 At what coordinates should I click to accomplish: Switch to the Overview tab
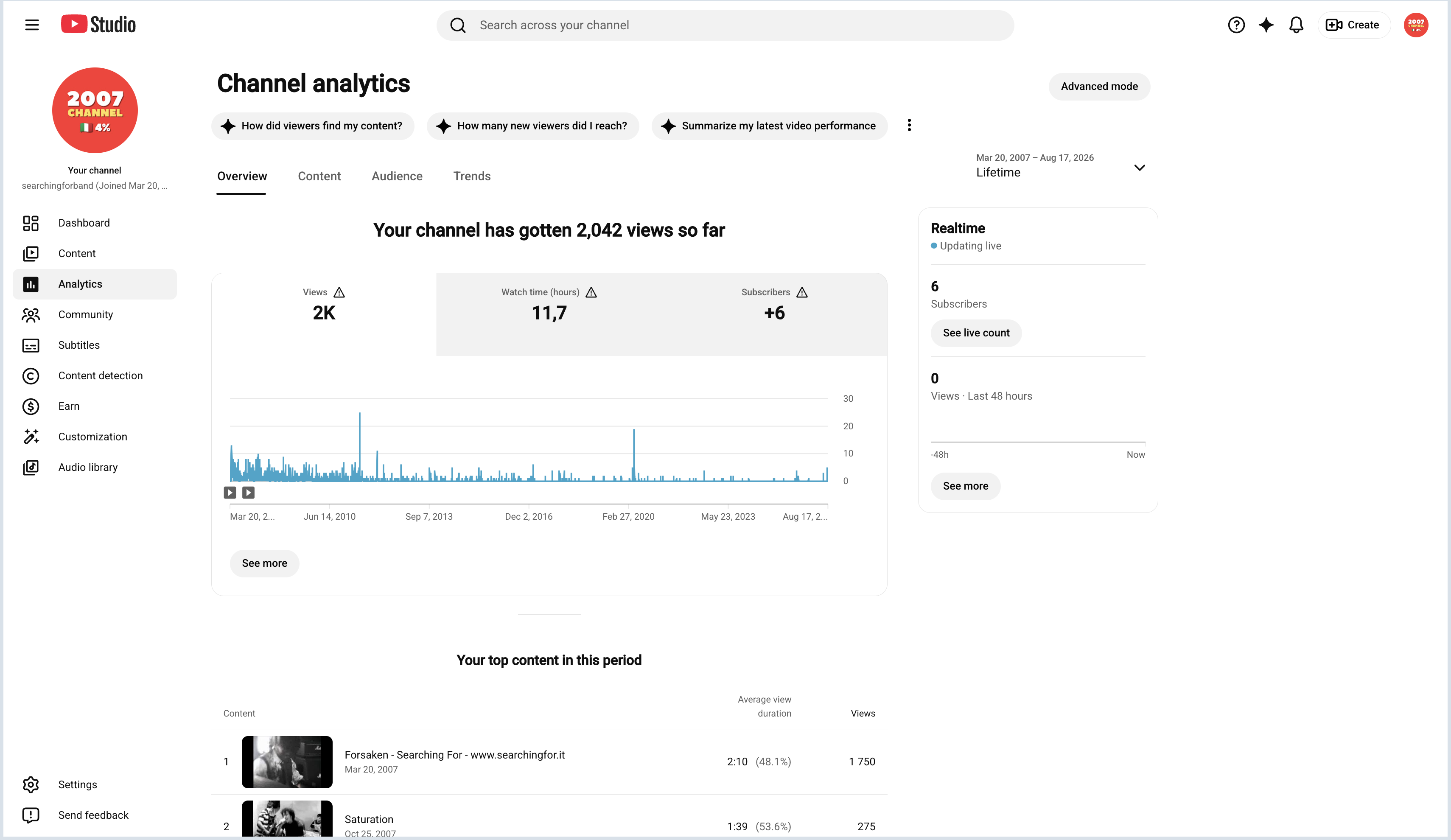click(x=242, y=176)
